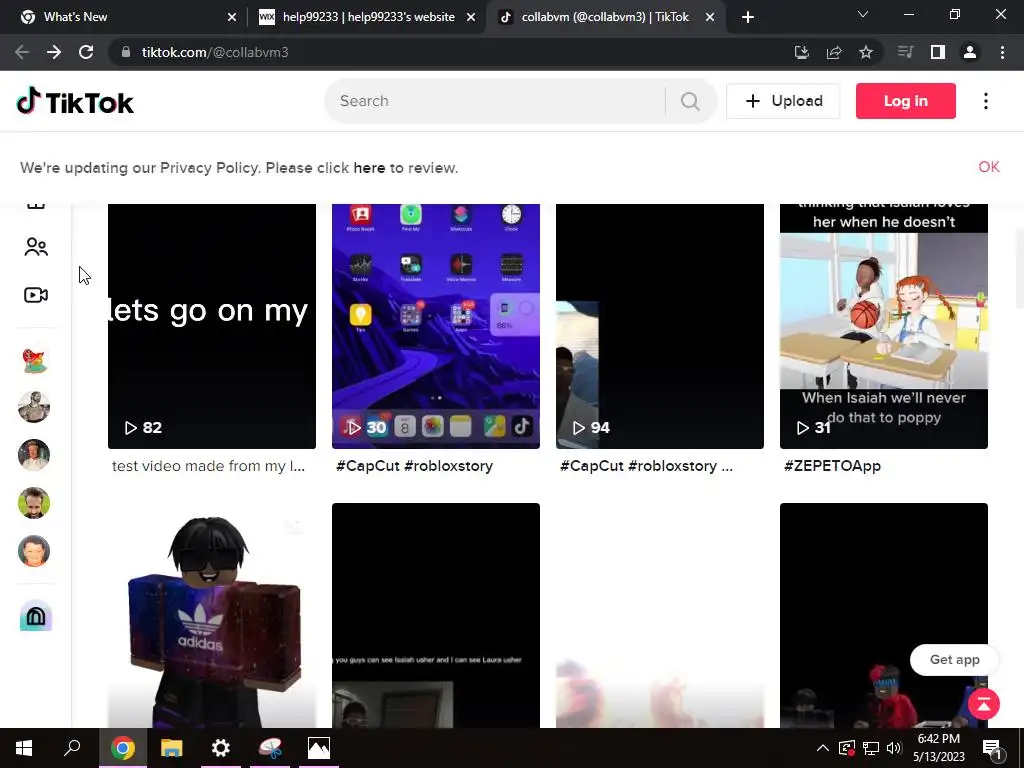The image size is (1024, 768).
Task: Click the search magnifier button
Action: (690, 101)
